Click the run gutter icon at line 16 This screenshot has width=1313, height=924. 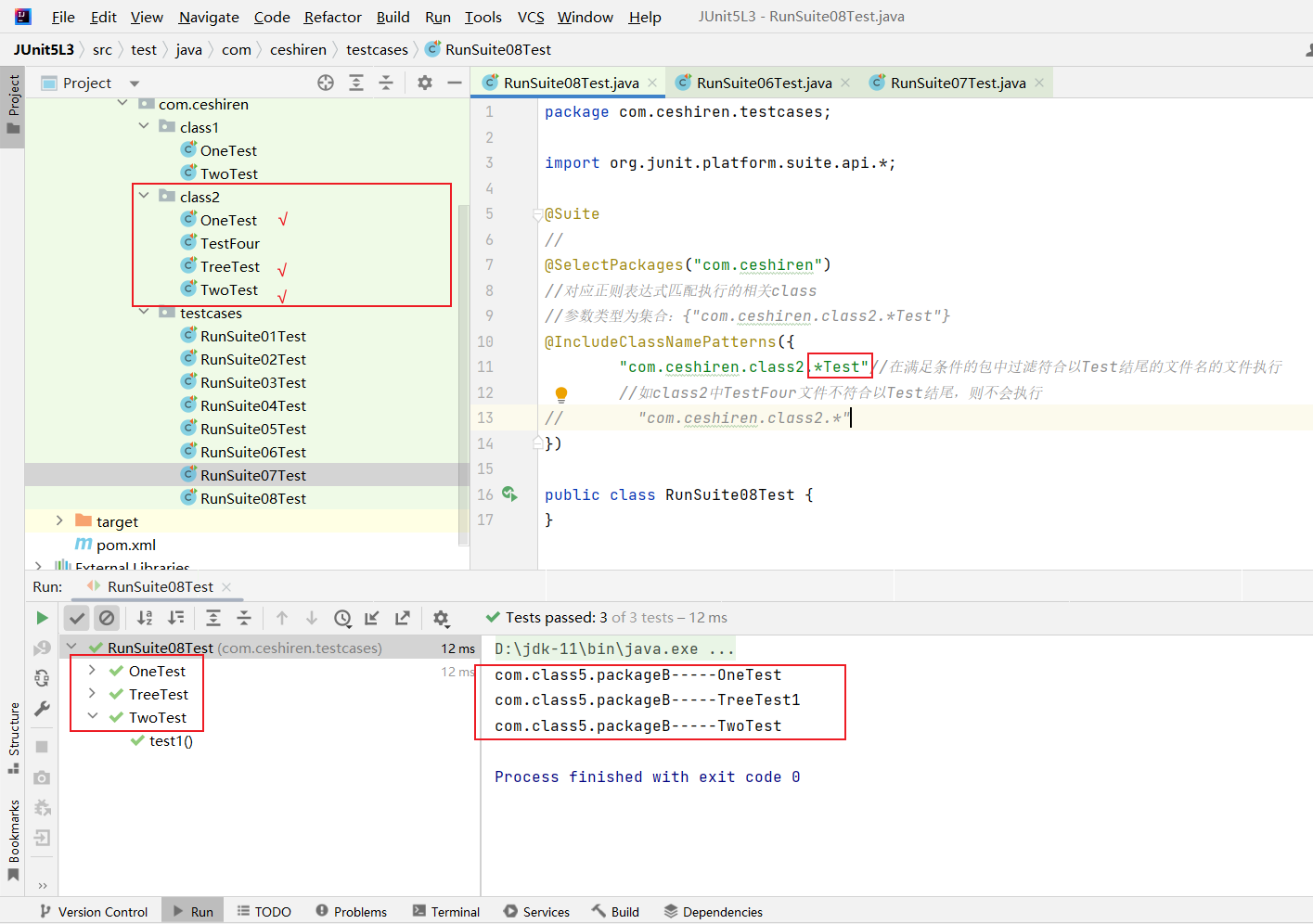(x=509, y=494)
